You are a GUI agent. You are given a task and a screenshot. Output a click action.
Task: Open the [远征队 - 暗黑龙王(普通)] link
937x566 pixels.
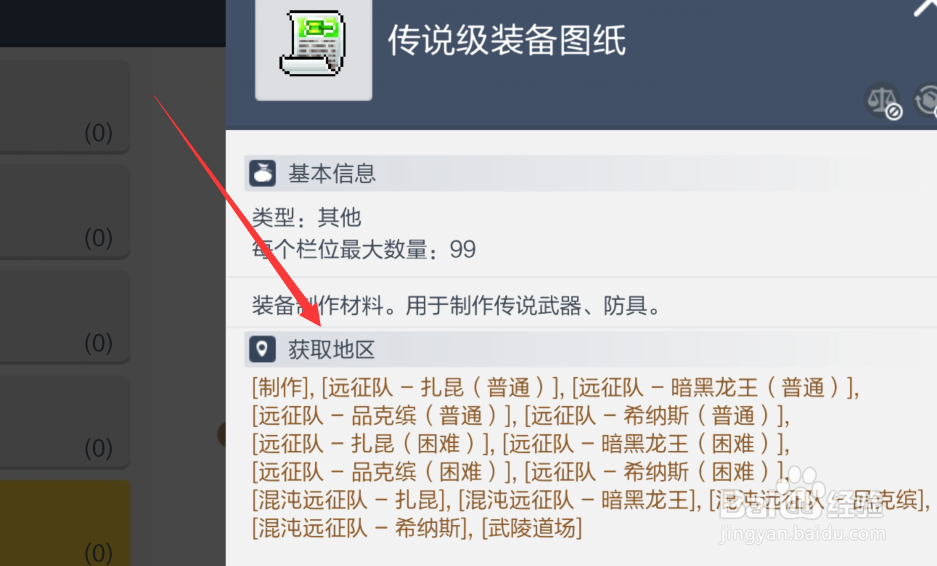[x=713, y=388]
